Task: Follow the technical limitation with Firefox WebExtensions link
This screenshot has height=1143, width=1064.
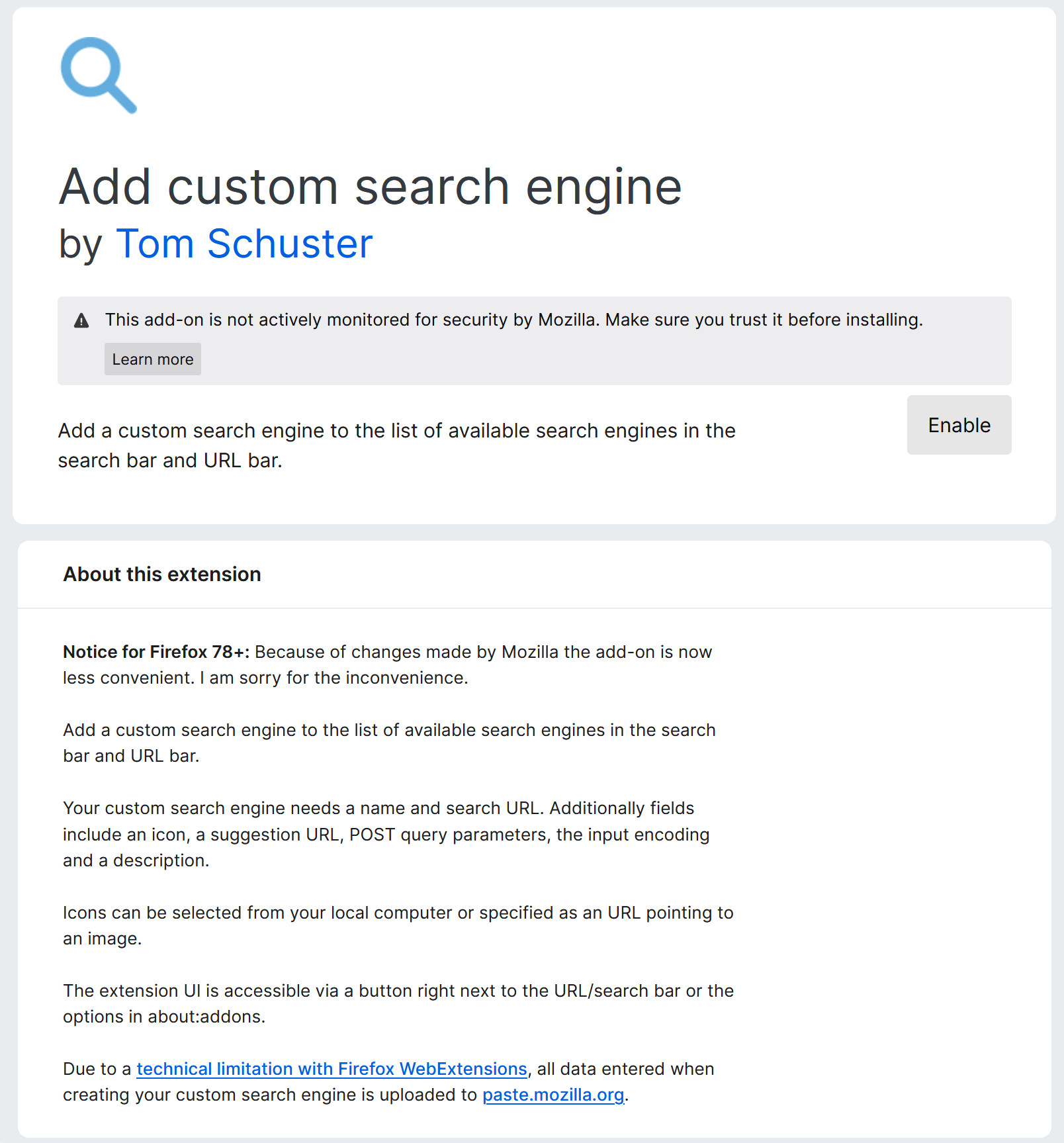Action: pos(331,1068)
